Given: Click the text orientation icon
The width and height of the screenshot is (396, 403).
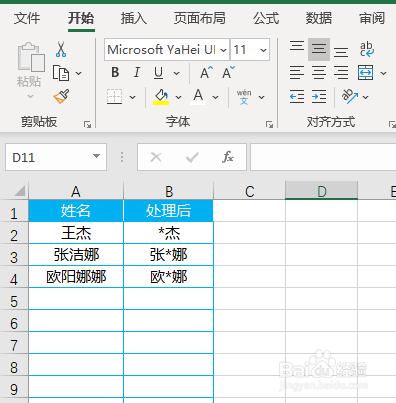Looking at the screenshot, I should [x=350, y=97].
